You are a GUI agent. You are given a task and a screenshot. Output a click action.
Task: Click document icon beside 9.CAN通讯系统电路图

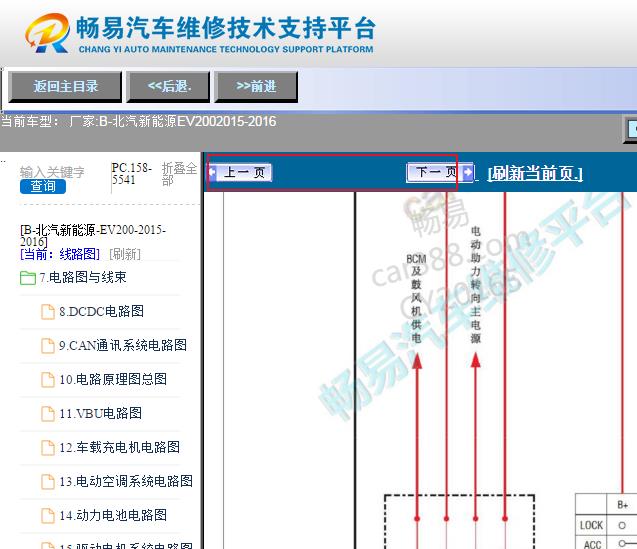[x=48, y=346]
